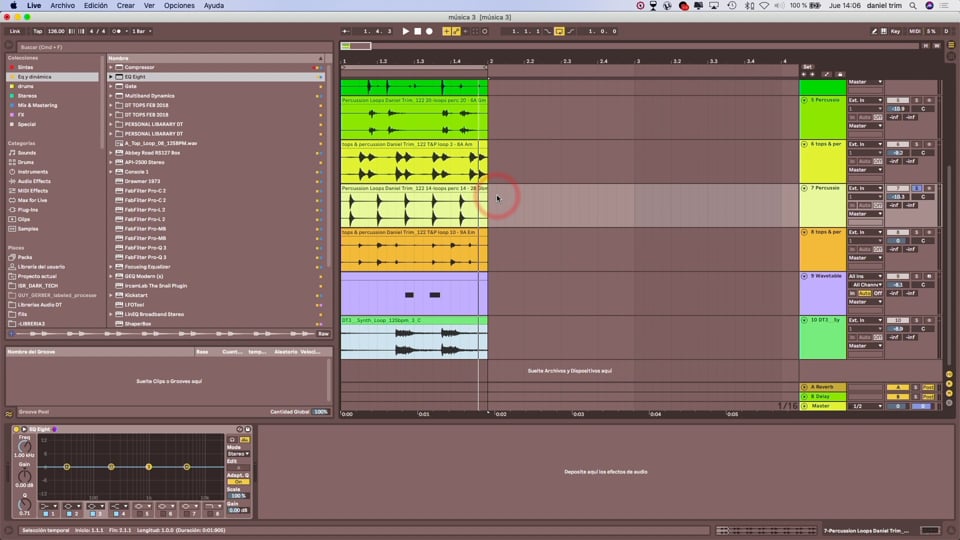This screenshot has width=960, height=540.
Task: Toggle EQ Eight analyzer display button
Action: [x=244, y=440]
